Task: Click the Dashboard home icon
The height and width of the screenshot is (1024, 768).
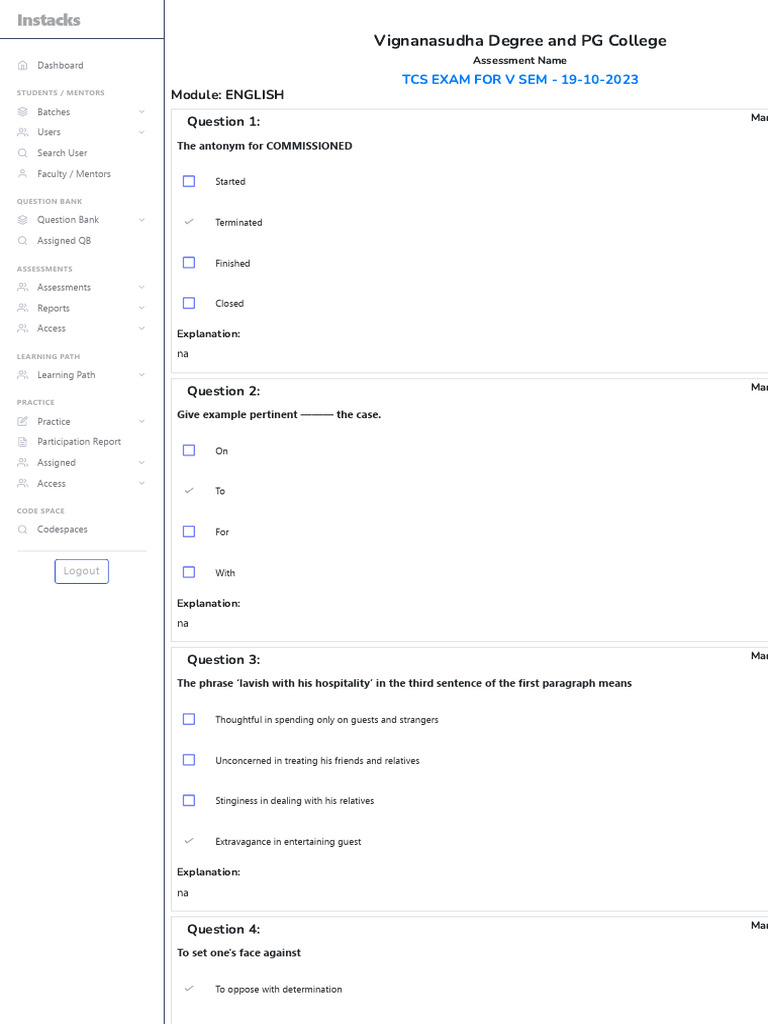Action: click(x=23, y=65)
